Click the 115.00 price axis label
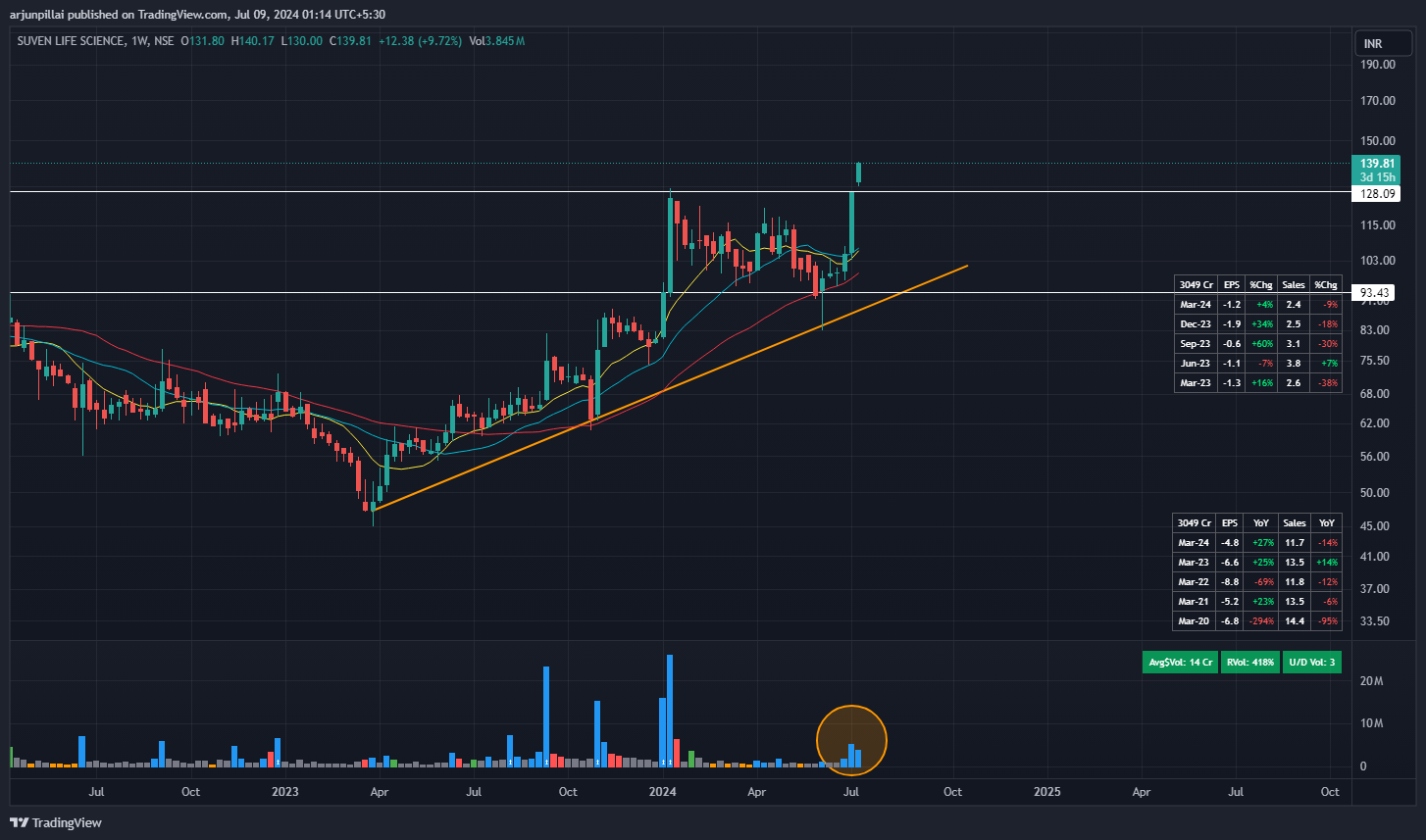Image resolution: width=1426 pixels, height=840 pixels. (x=1378, y=225)
